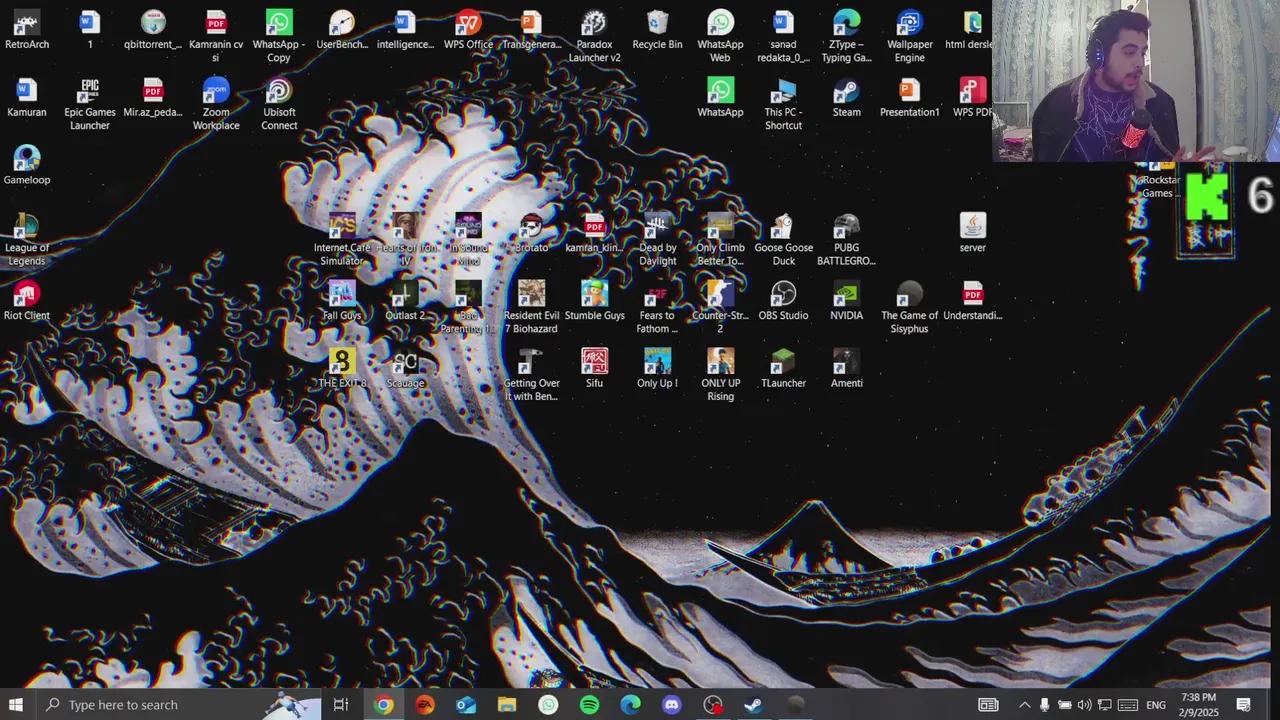
Task: Launch Gameloop from the desktop
Action: pyautogui.click(x=27, y=166)
